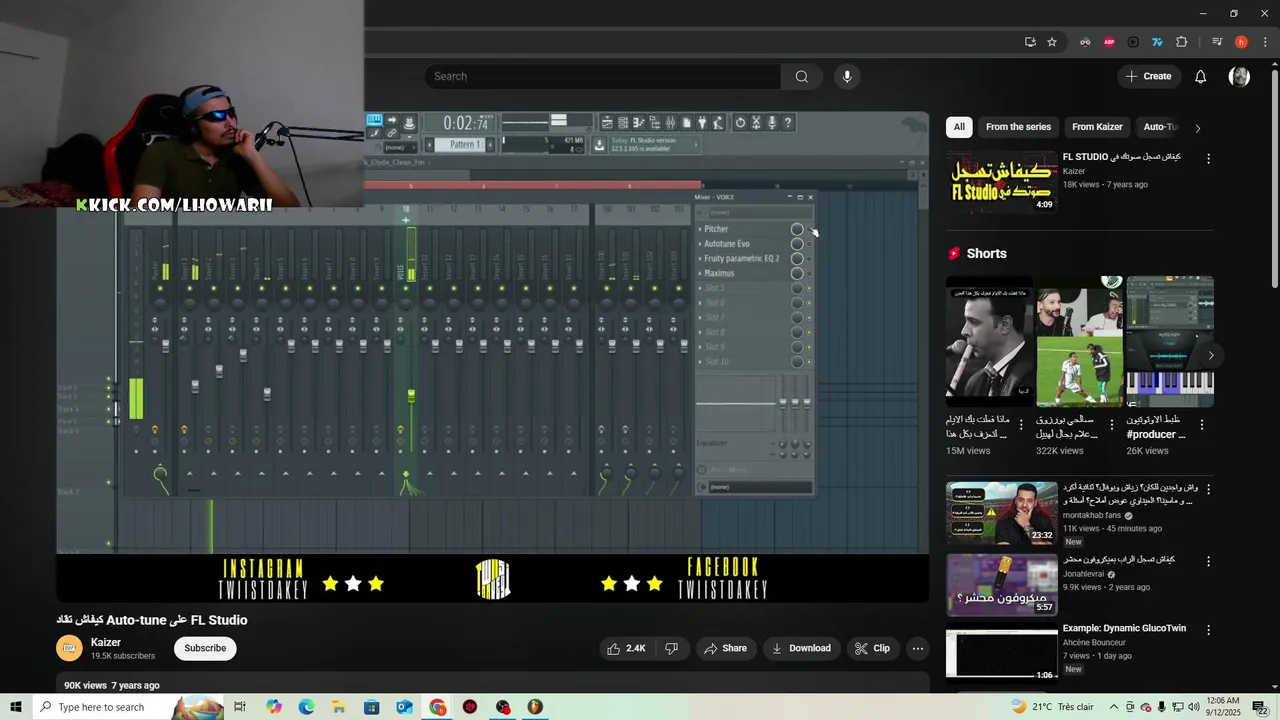Open the FL STUDIO 4:09 video thumbnail

[1001, 181]
